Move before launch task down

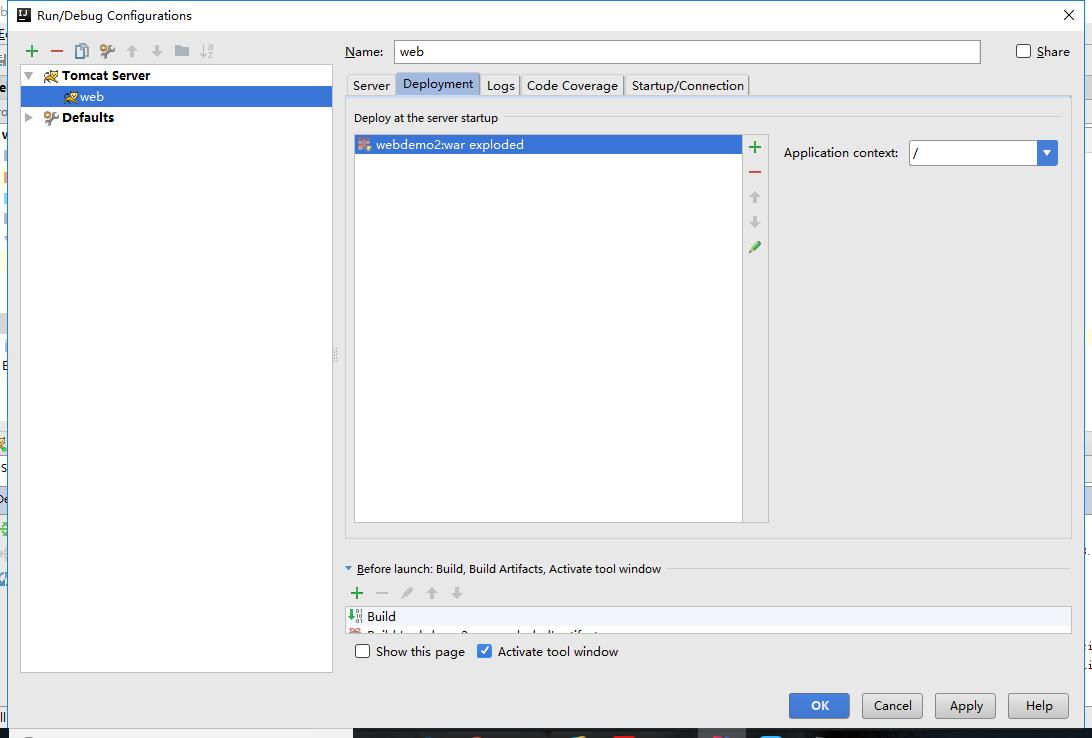[x=457, y=593]
